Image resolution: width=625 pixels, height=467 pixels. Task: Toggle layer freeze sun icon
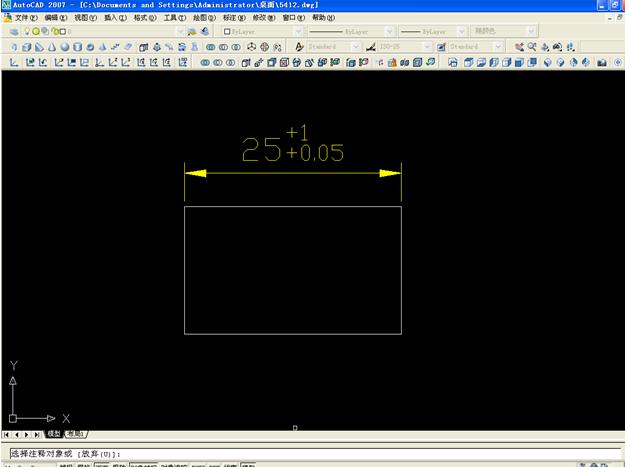coord(35,31)
